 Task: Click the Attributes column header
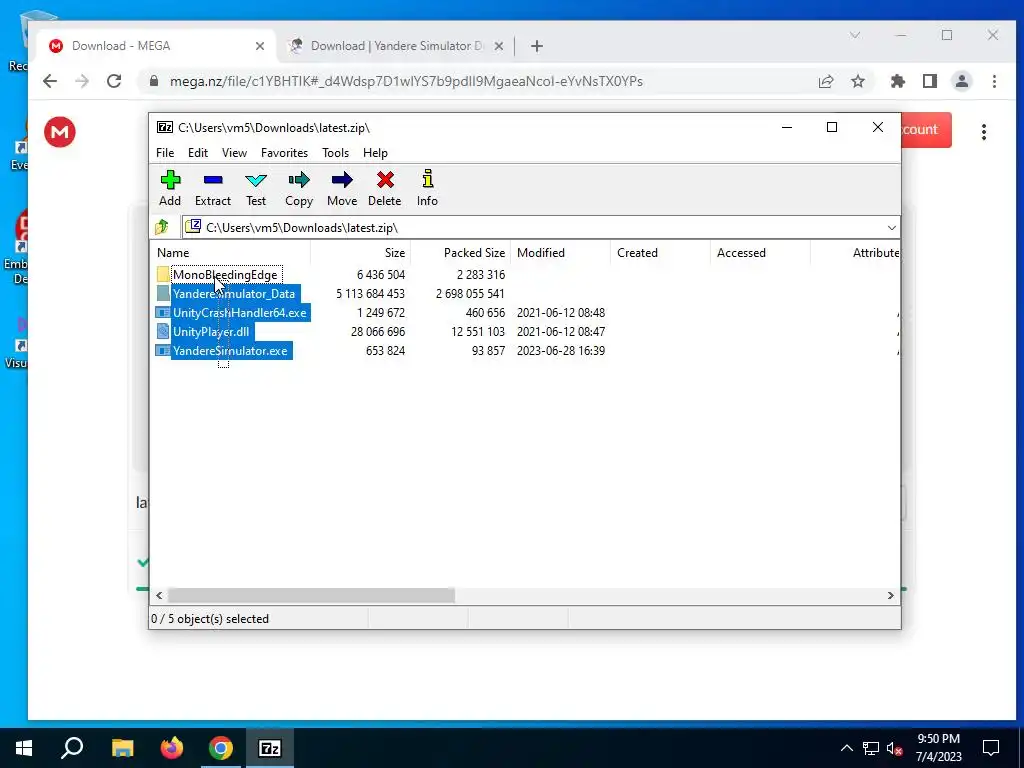[856, 253]
